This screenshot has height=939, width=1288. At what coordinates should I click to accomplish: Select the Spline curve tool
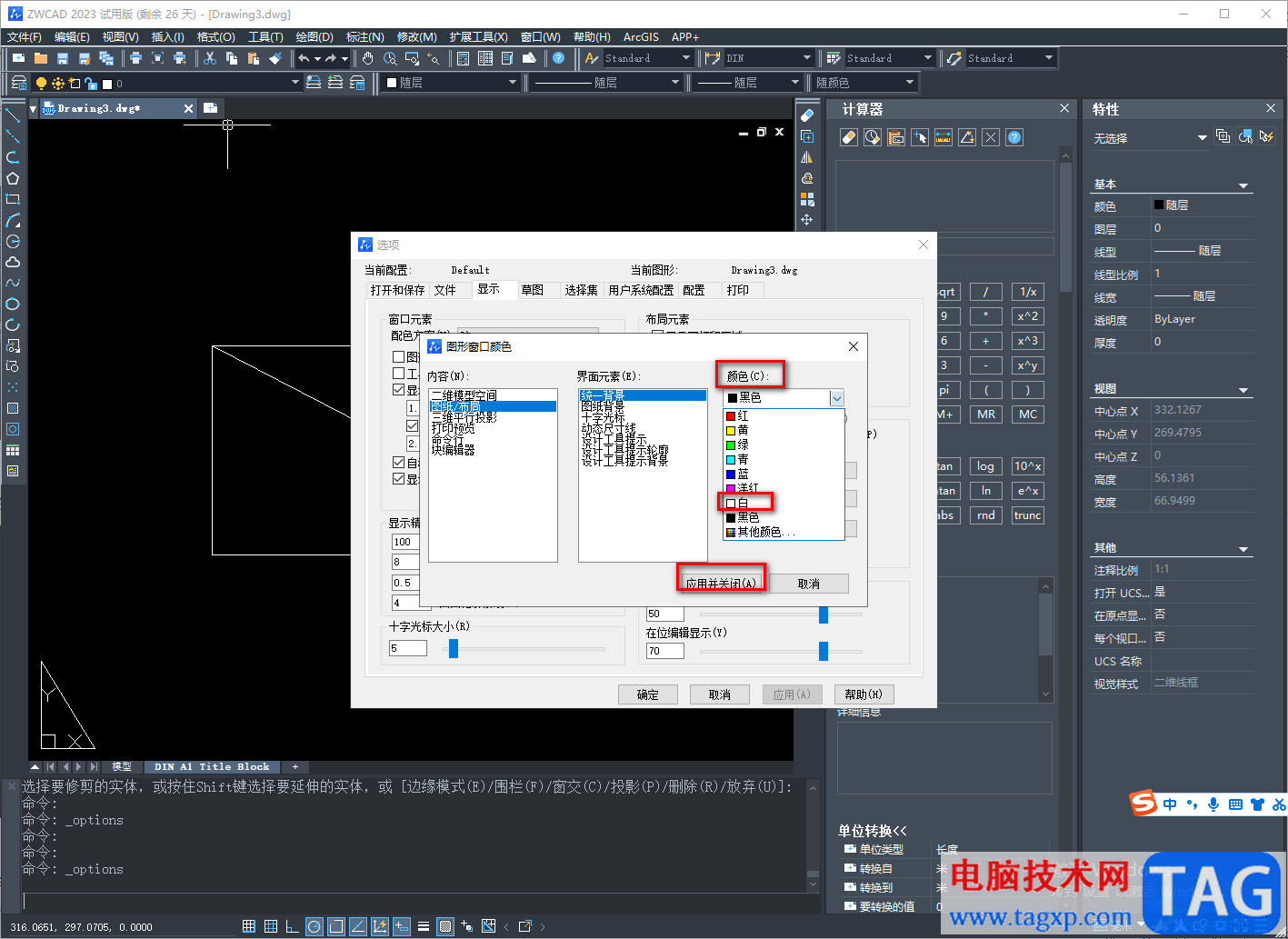click(13, 283)
